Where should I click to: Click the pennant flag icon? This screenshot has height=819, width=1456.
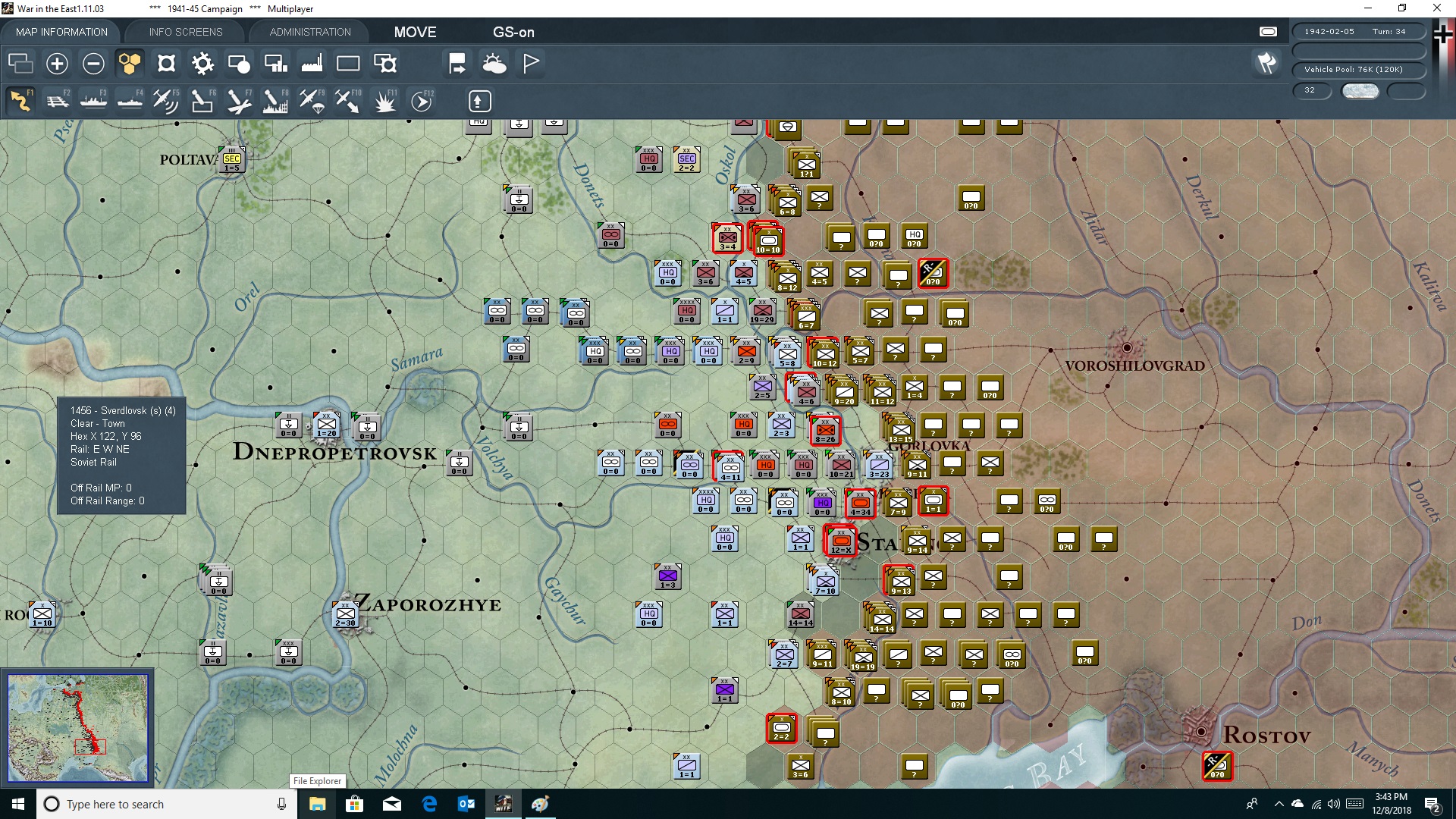pyautogui.click(x=531, y=64)
